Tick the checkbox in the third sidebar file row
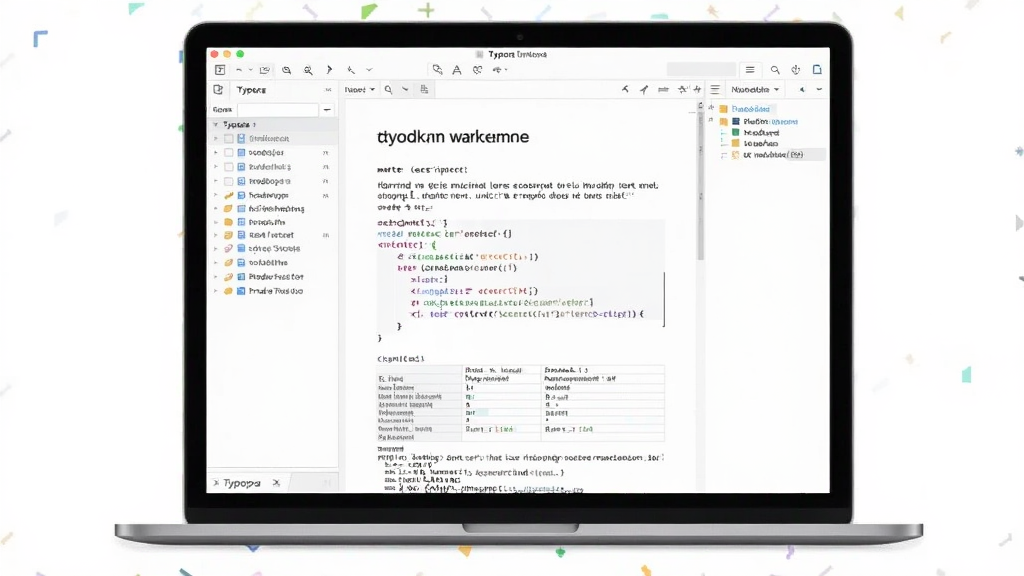 click(229, 167)
